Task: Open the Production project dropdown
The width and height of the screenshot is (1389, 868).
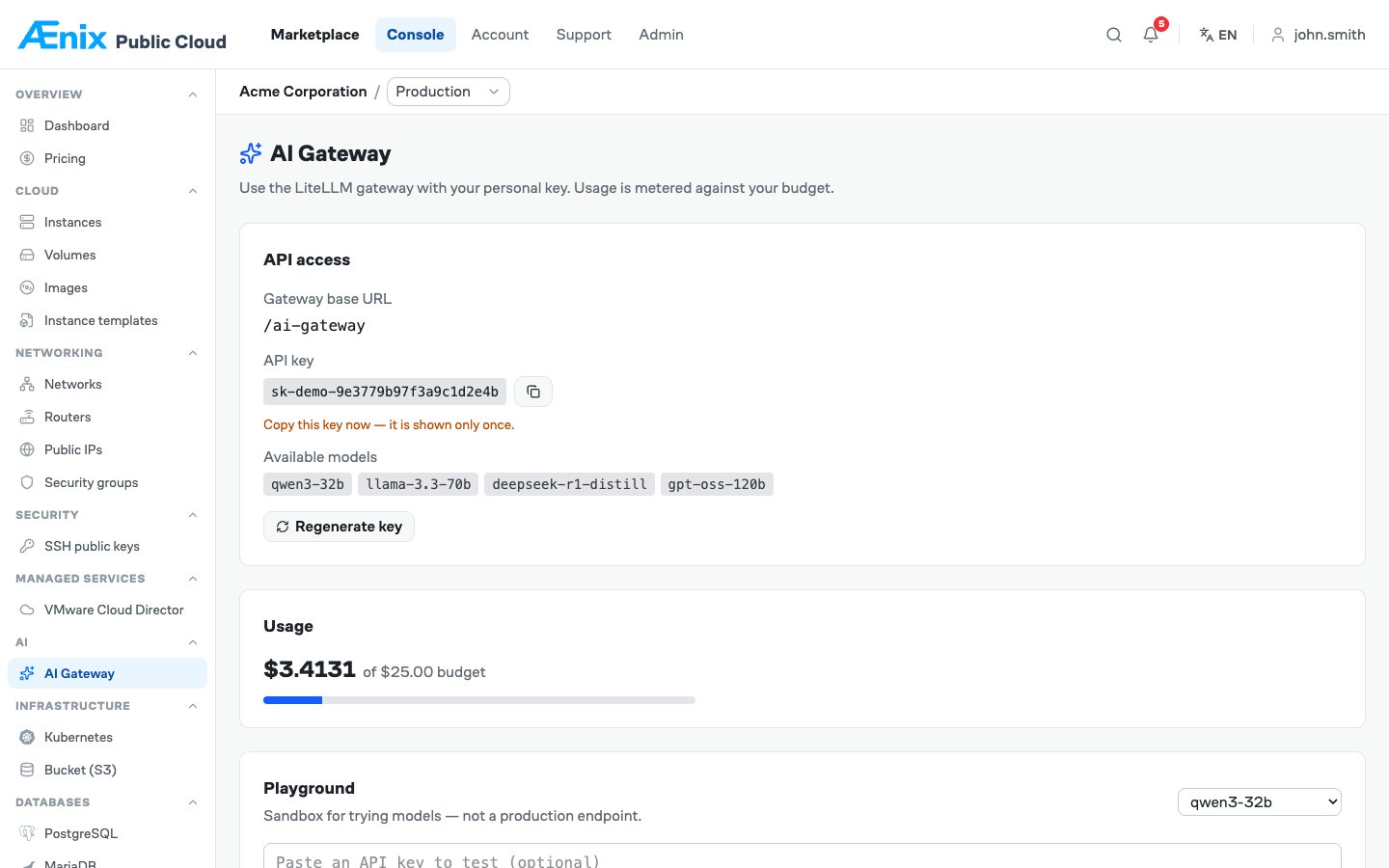Action: click(x=449, y=92)
